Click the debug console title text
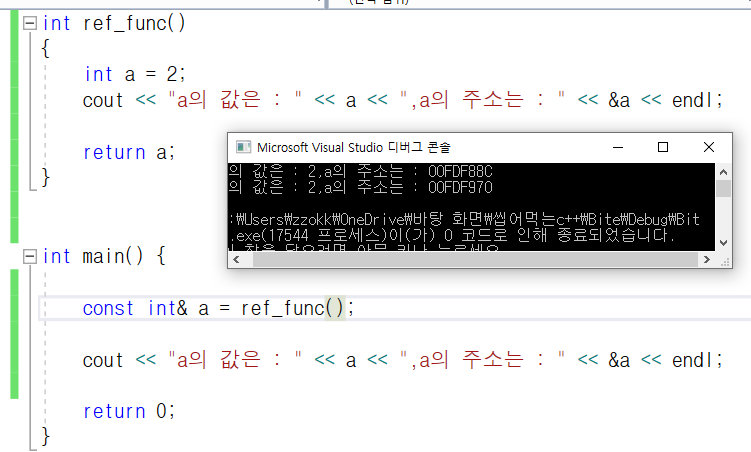The width and height of the screenshot is (751, 452). tap(353, 147)
